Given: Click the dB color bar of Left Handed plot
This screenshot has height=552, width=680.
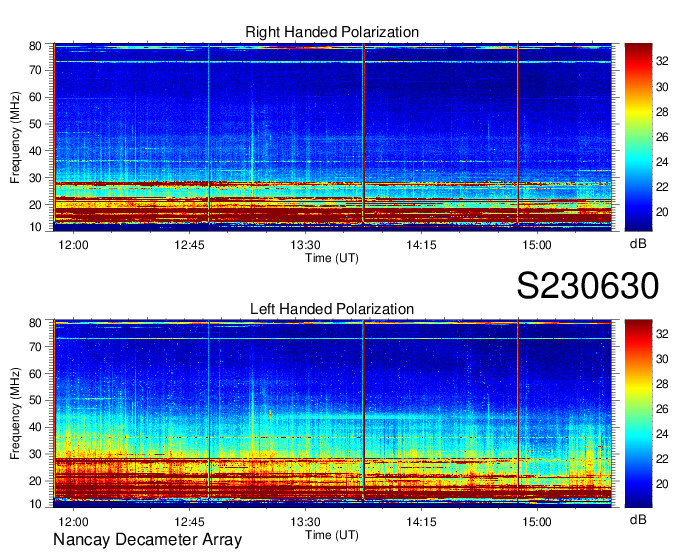Looking at the screenshot, I should click(x=638, y=413).
